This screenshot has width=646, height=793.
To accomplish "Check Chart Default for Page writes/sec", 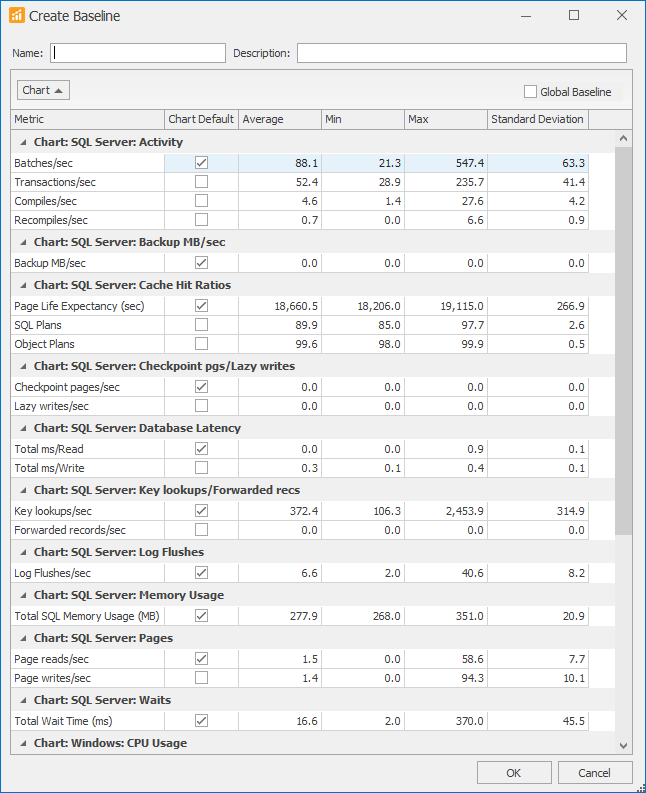I will point(201,677).
